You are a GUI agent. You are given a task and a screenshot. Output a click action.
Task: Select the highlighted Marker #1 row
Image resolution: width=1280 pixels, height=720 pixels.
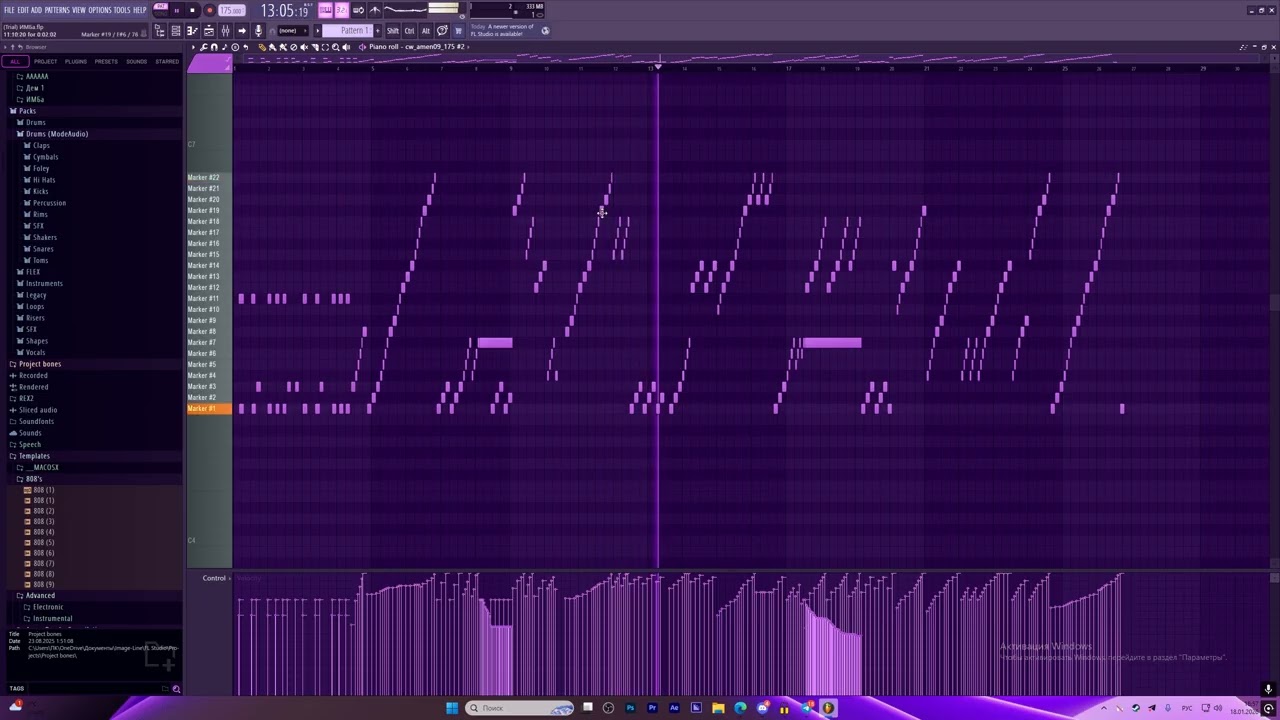tap(209, 409)
